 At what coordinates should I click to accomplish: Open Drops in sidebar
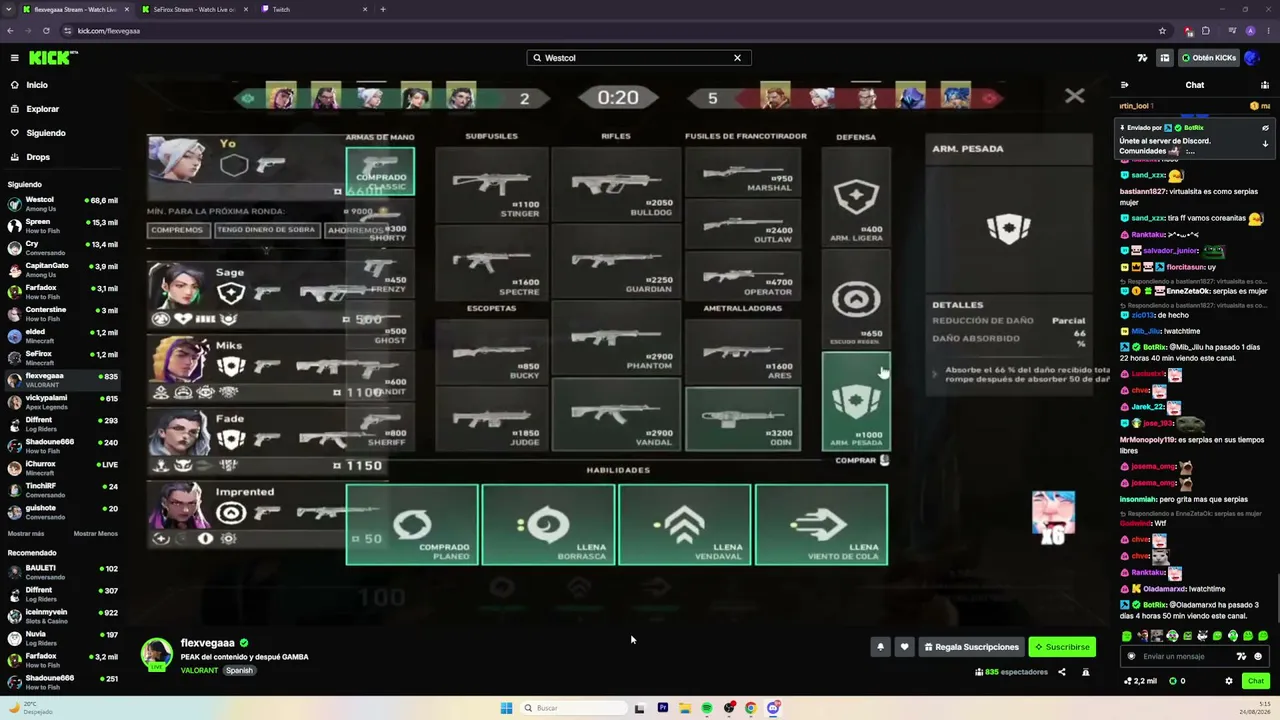[x=38, y=157]
